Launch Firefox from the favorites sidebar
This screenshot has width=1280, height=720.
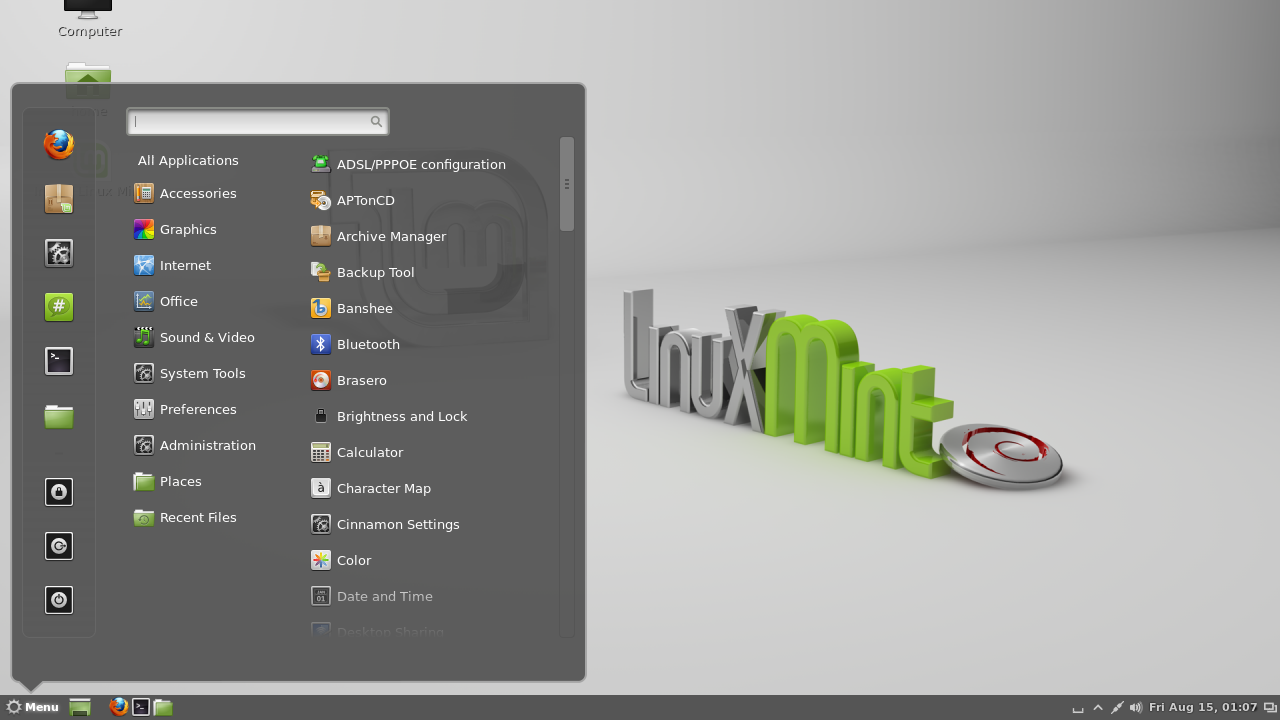59,145
